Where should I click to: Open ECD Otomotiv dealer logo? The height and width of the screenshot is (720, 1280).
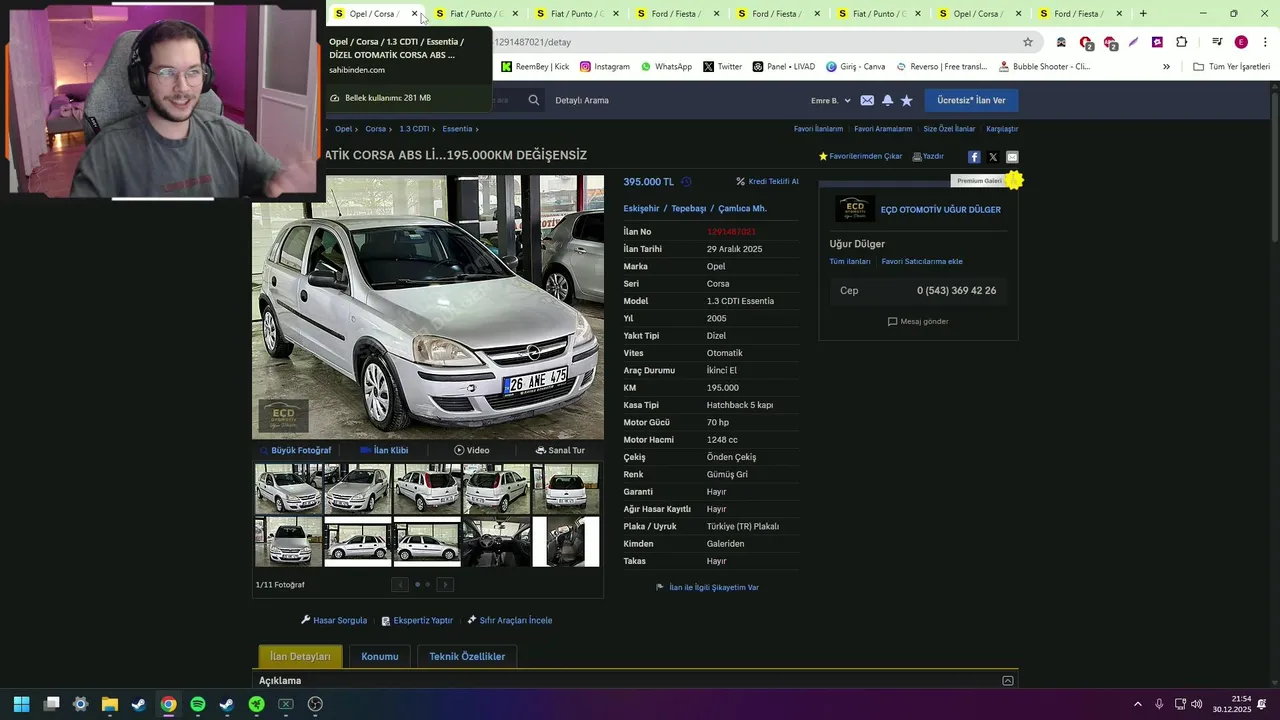click(855, 209)
